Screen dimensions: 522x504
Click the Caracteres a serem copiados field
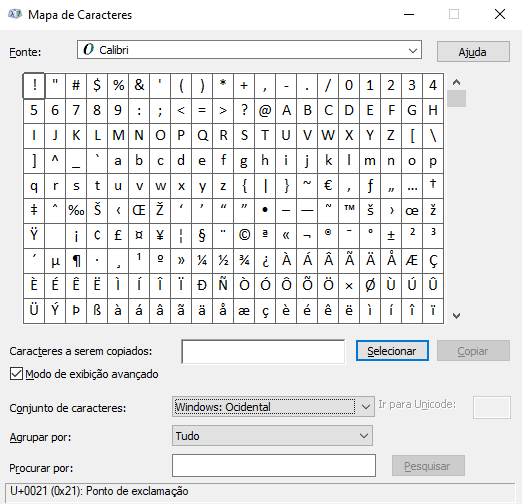[x=263, y=352]
